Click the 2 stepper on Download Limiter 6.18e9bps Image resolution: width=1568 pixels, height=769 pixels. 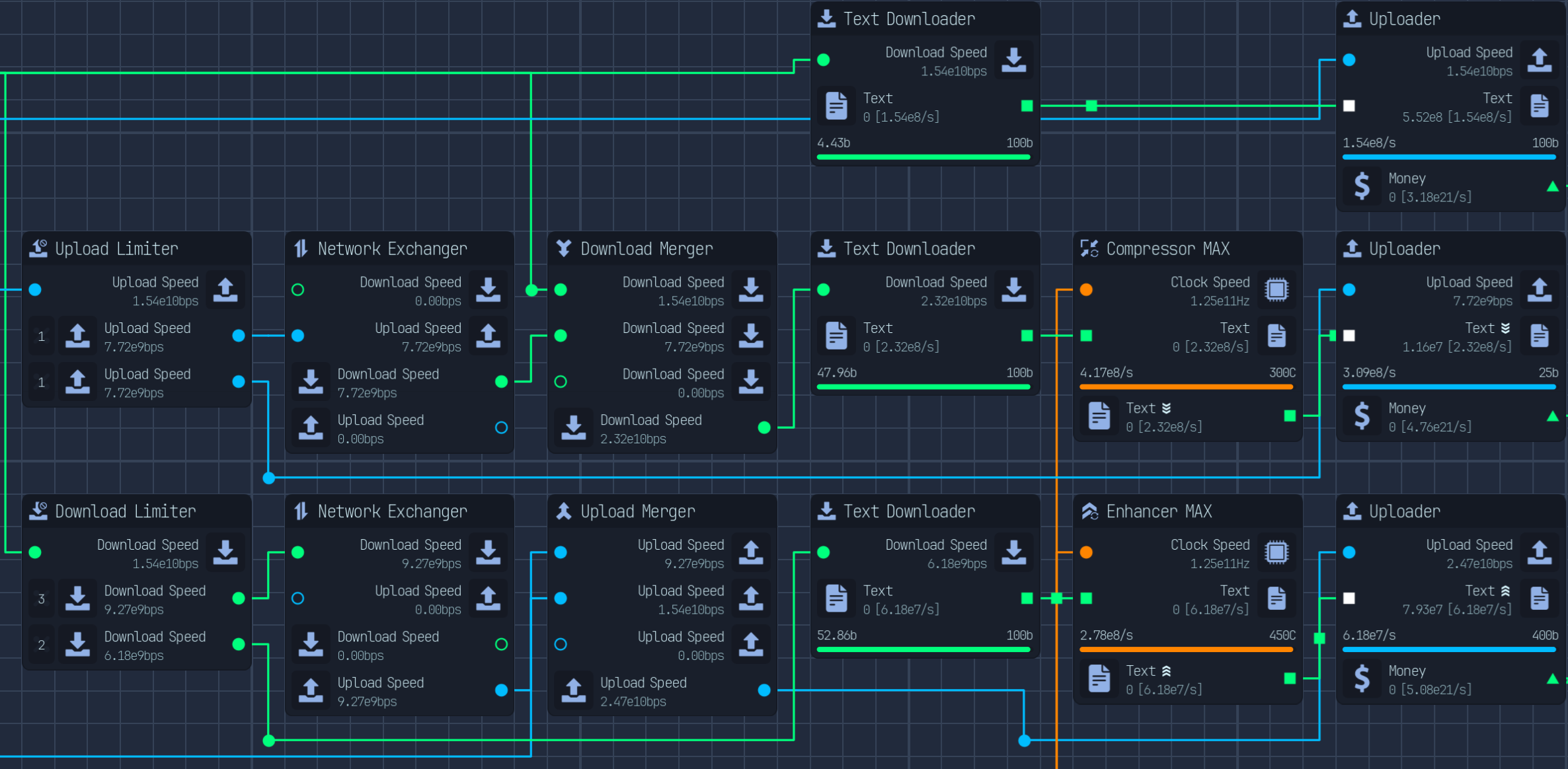pos(41,645)
